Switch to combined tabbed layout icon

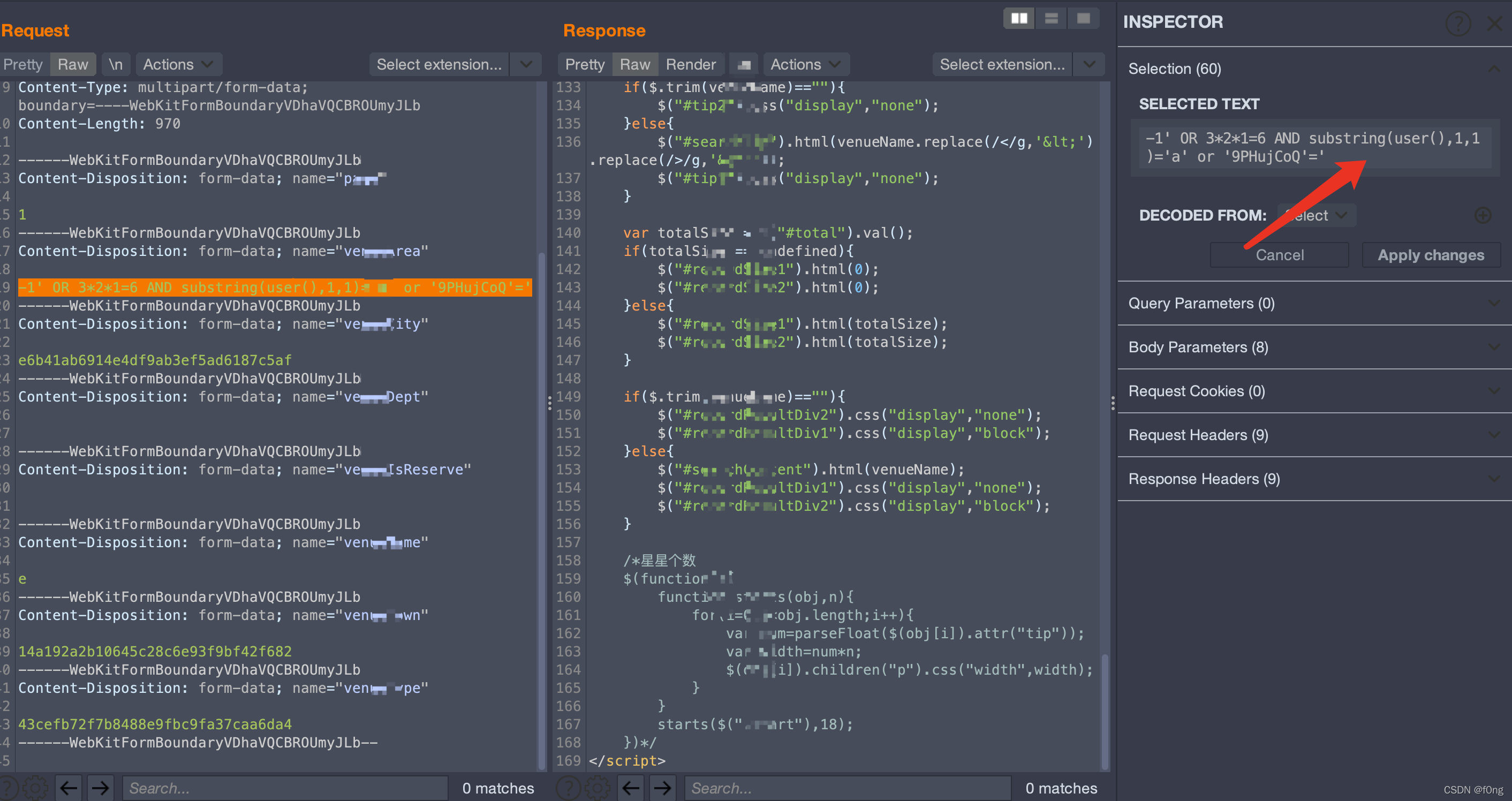[1083, 19]
